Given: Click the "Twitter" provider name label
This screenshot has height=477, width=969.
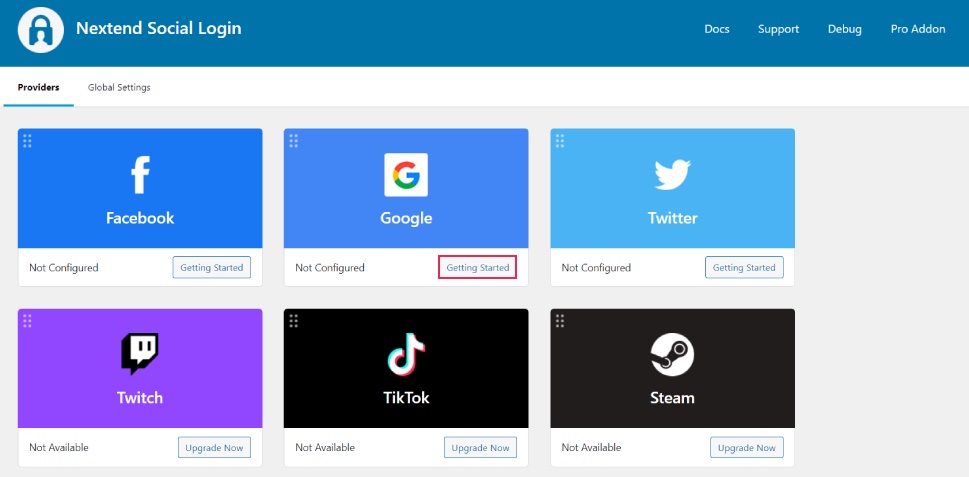Looking at the screenshot, I should (x=672, y=218).
